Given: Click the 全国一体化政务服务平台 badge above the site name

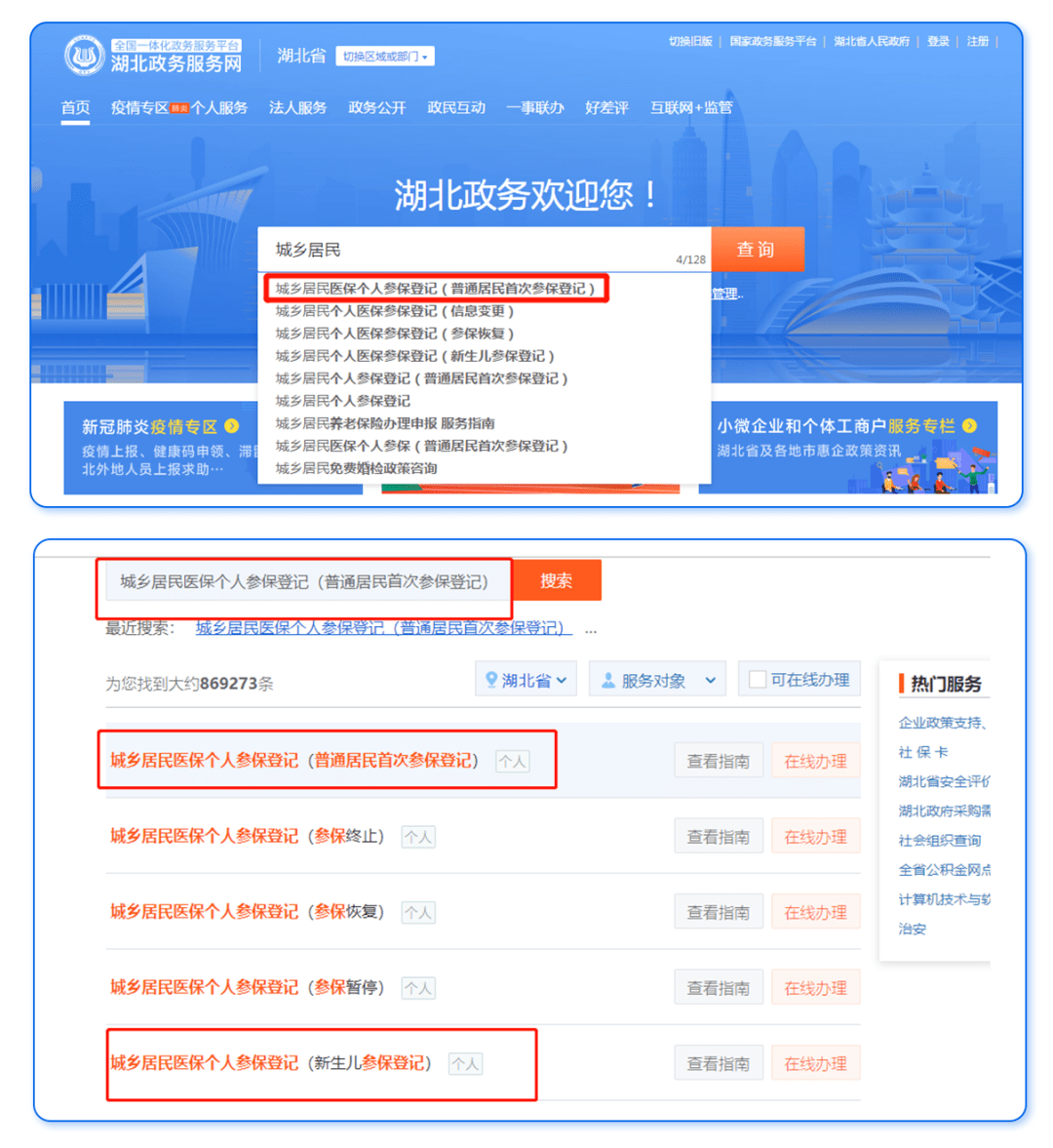Looking at the screenshot, I should [x=176, y=46].
